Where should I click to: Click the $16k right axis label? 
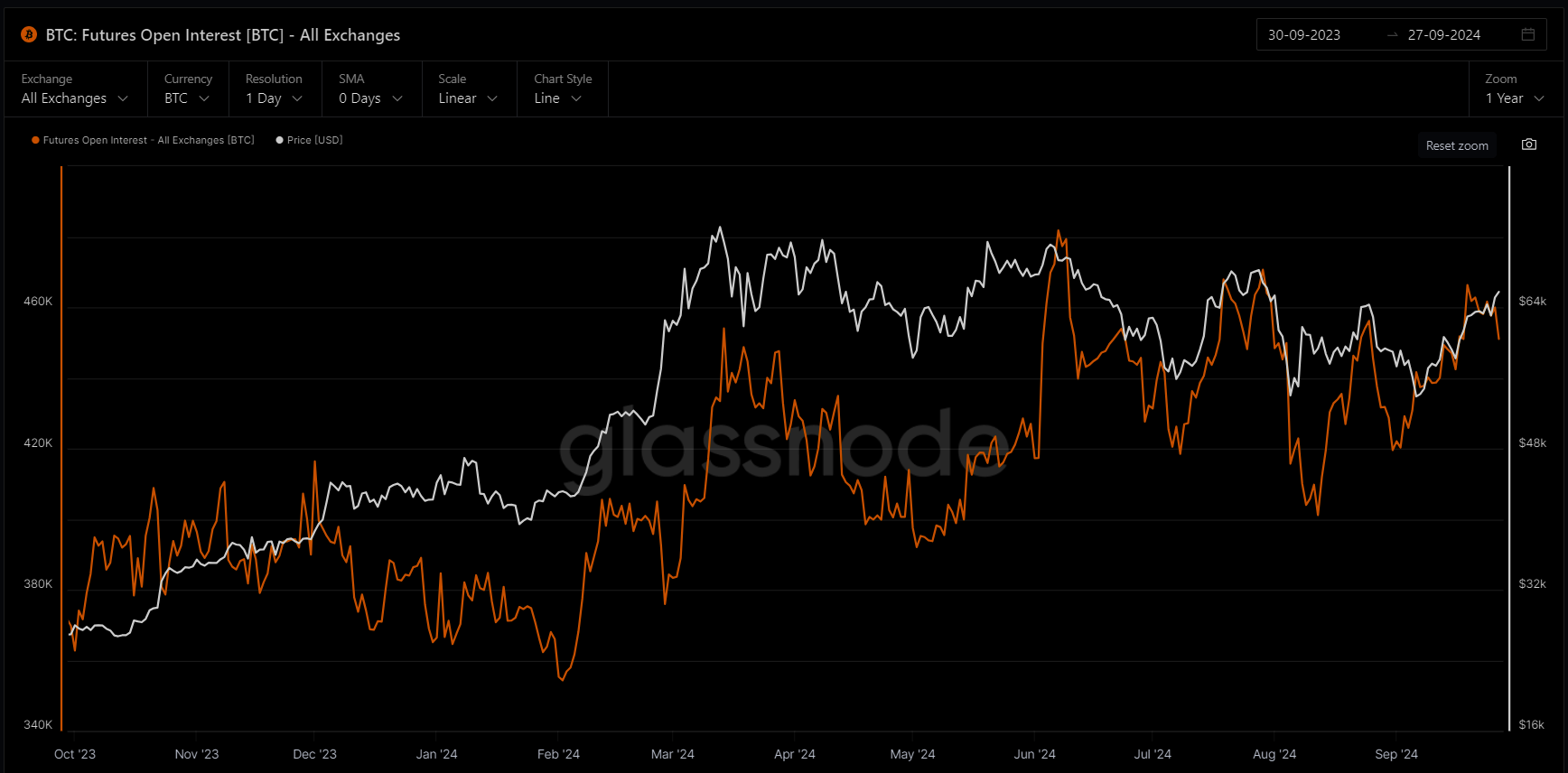click(1532, 725)
